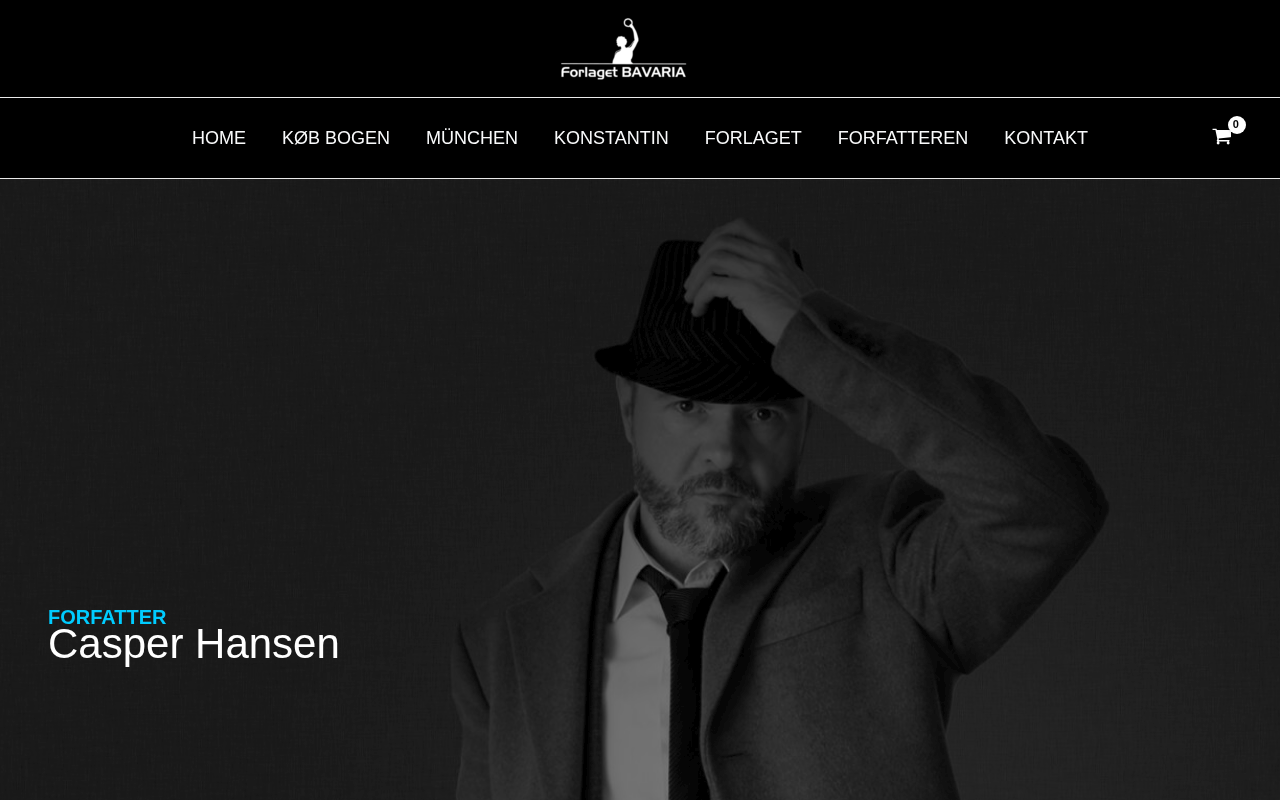Navigate to FORLAGET
The width and height of the screenshot is (1280, 800).
point(753,138)
